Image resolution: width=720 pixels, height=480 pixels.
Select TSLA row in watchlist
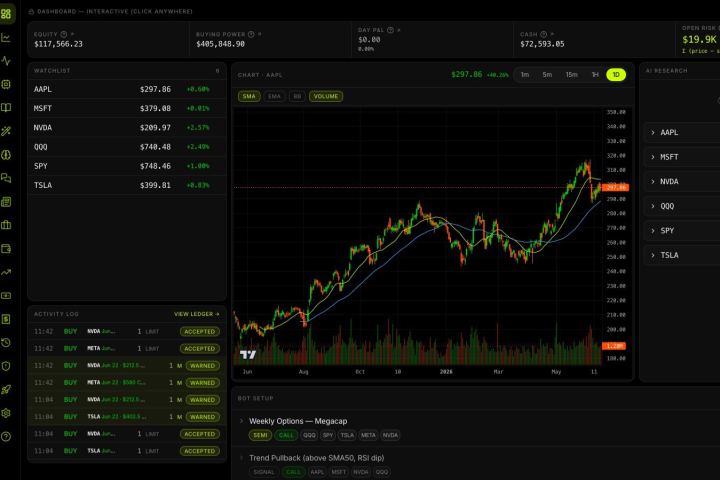[x=127, y=185]
